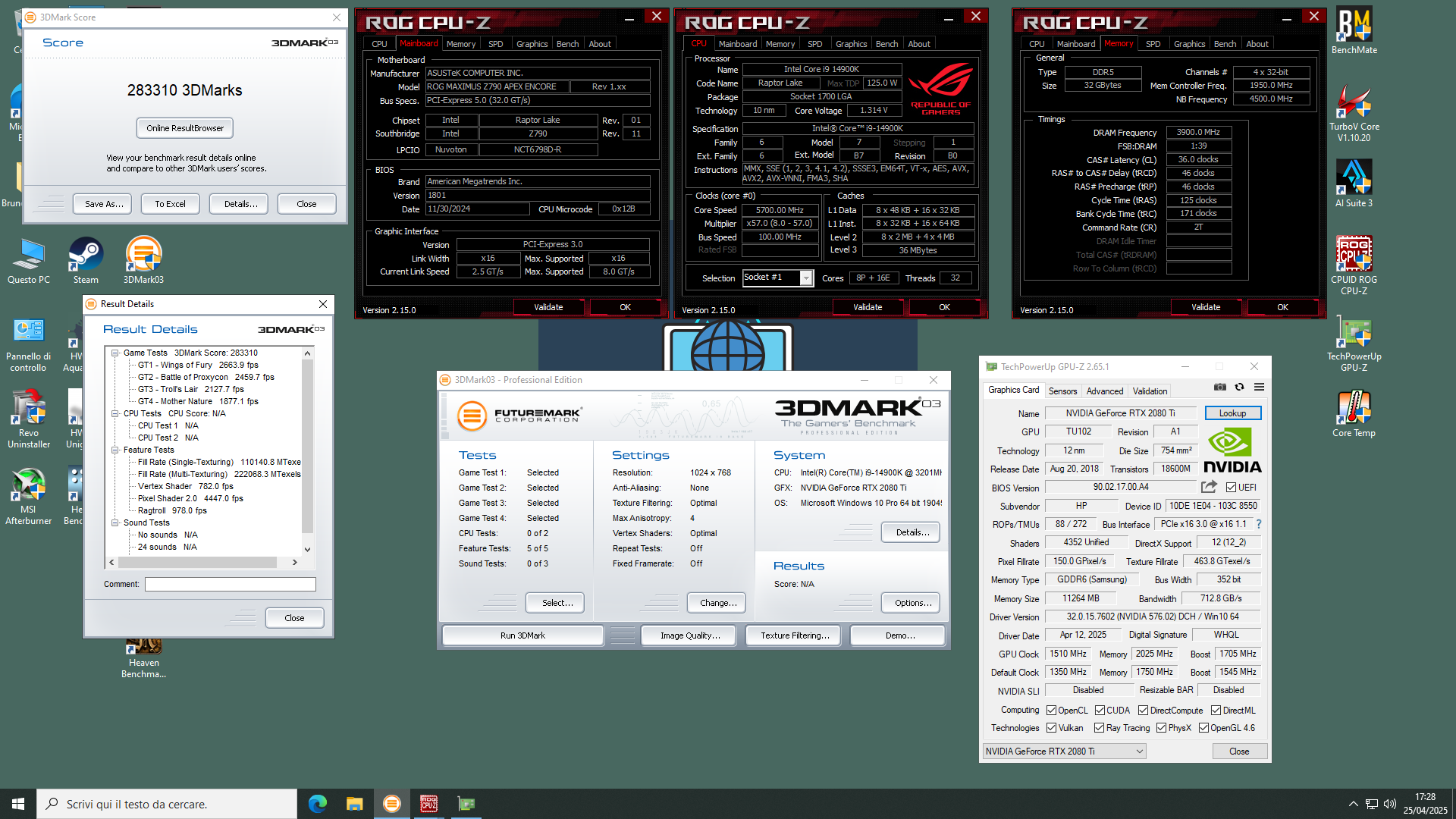
Task: Click the Result Details scroll down arrow
Action: coord(307,550)
